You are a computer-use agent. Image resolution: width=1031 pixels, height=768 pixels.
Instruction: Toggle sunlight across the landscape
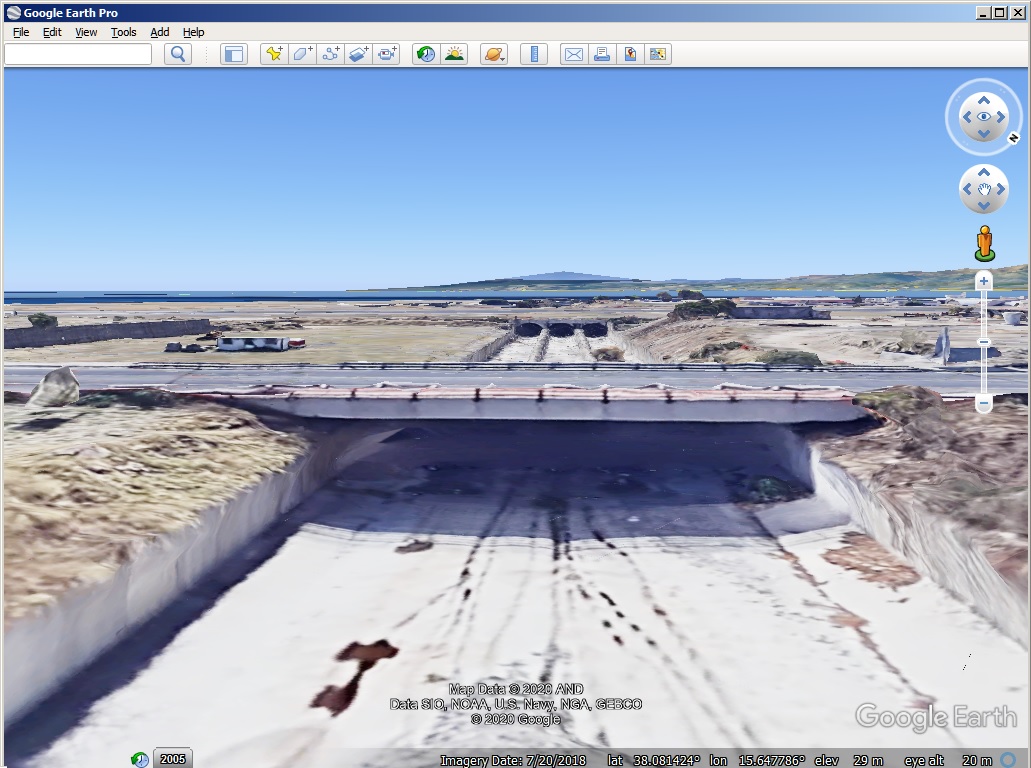point(452,54)
